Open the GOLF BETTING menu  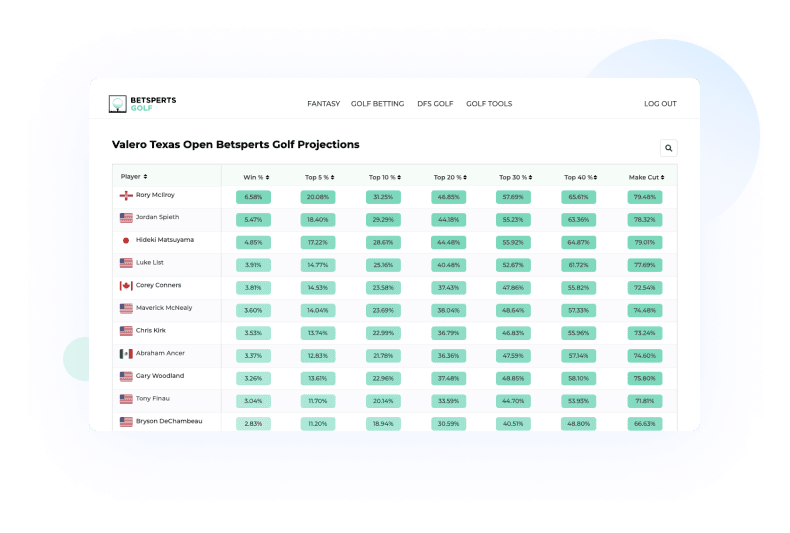(377, 104)
